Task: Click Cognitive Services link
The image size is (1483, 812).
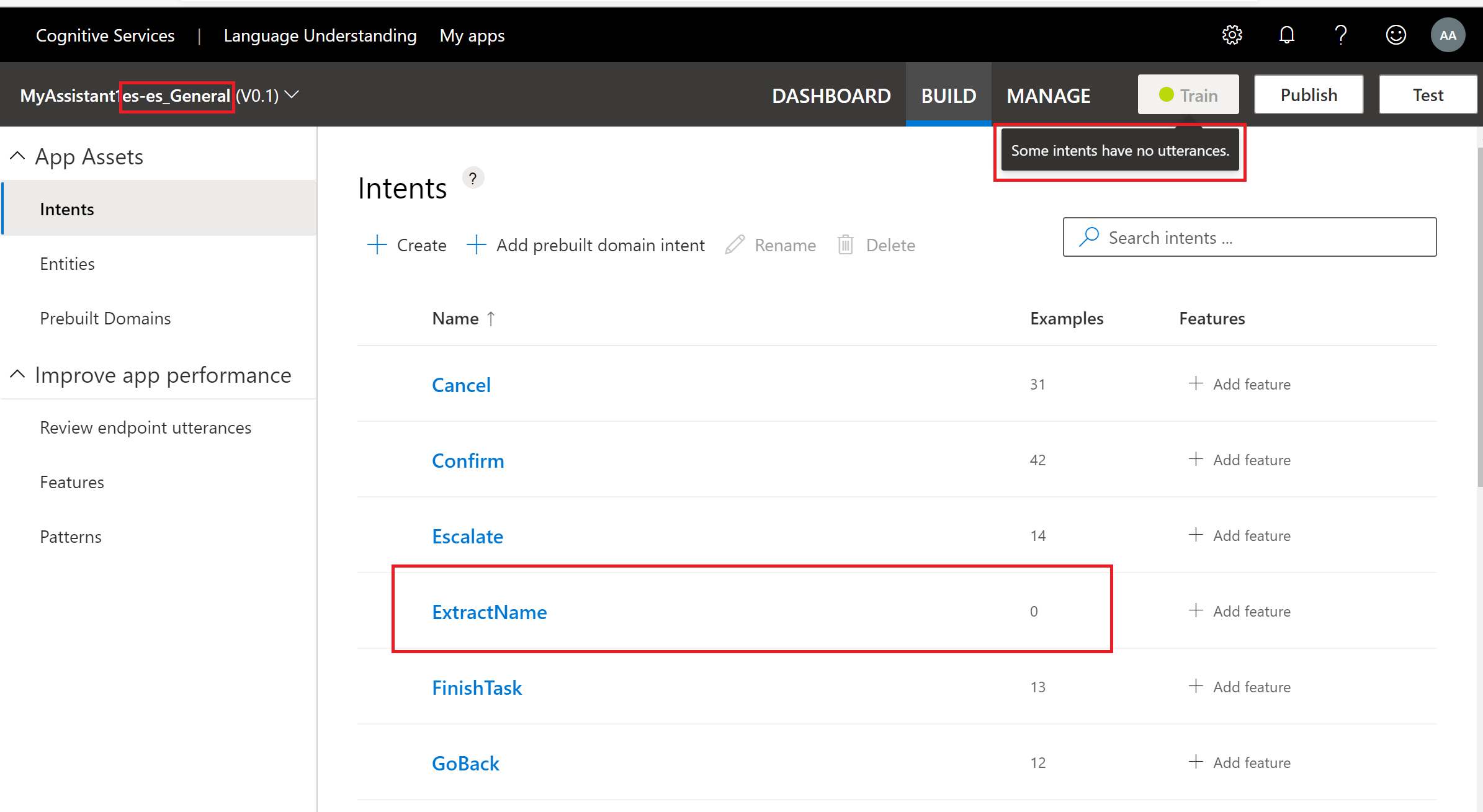Action: coord(105,36)
